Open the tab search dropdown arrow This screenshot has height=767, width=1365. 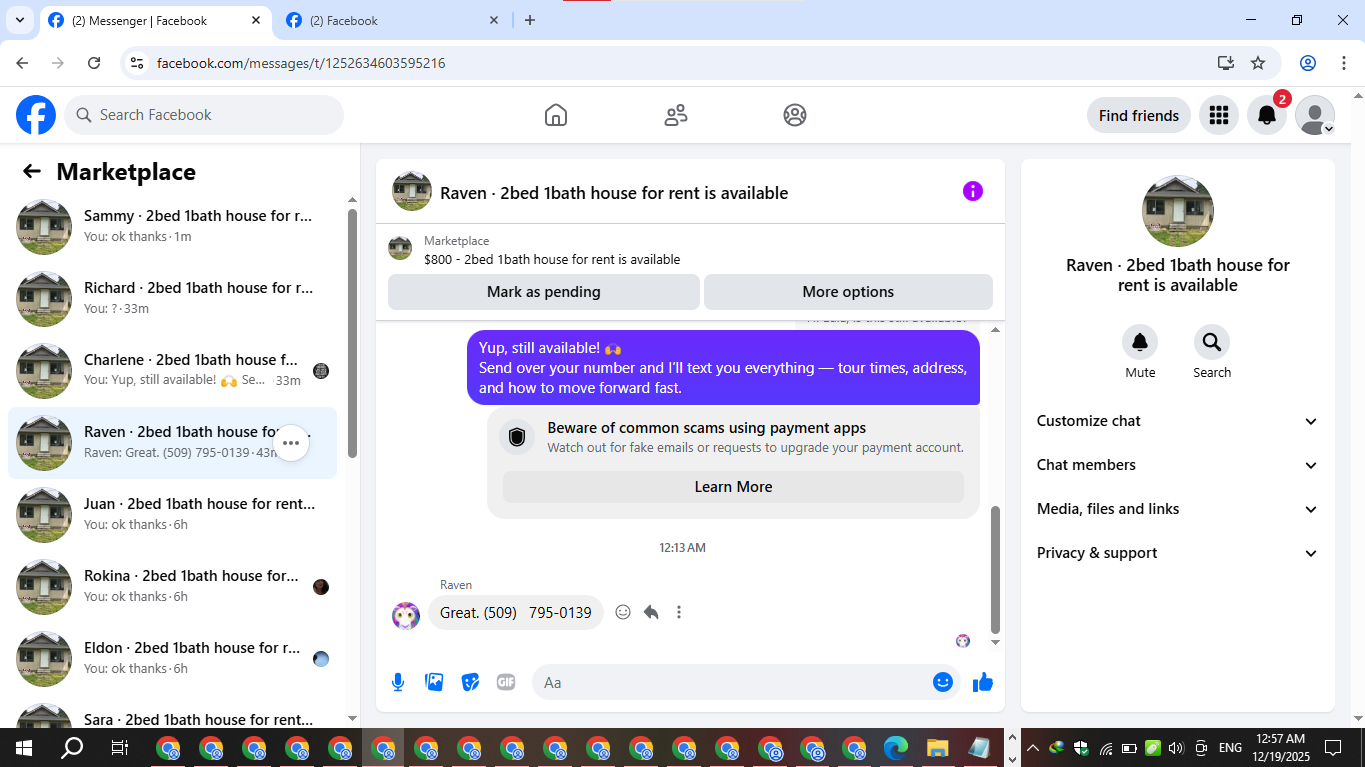[x=19, y=20]
